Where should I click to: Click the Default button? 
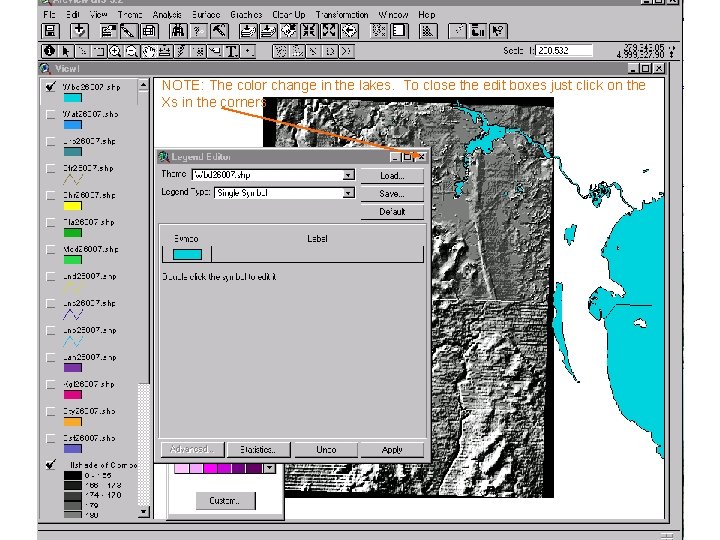(x=392, y=212)
